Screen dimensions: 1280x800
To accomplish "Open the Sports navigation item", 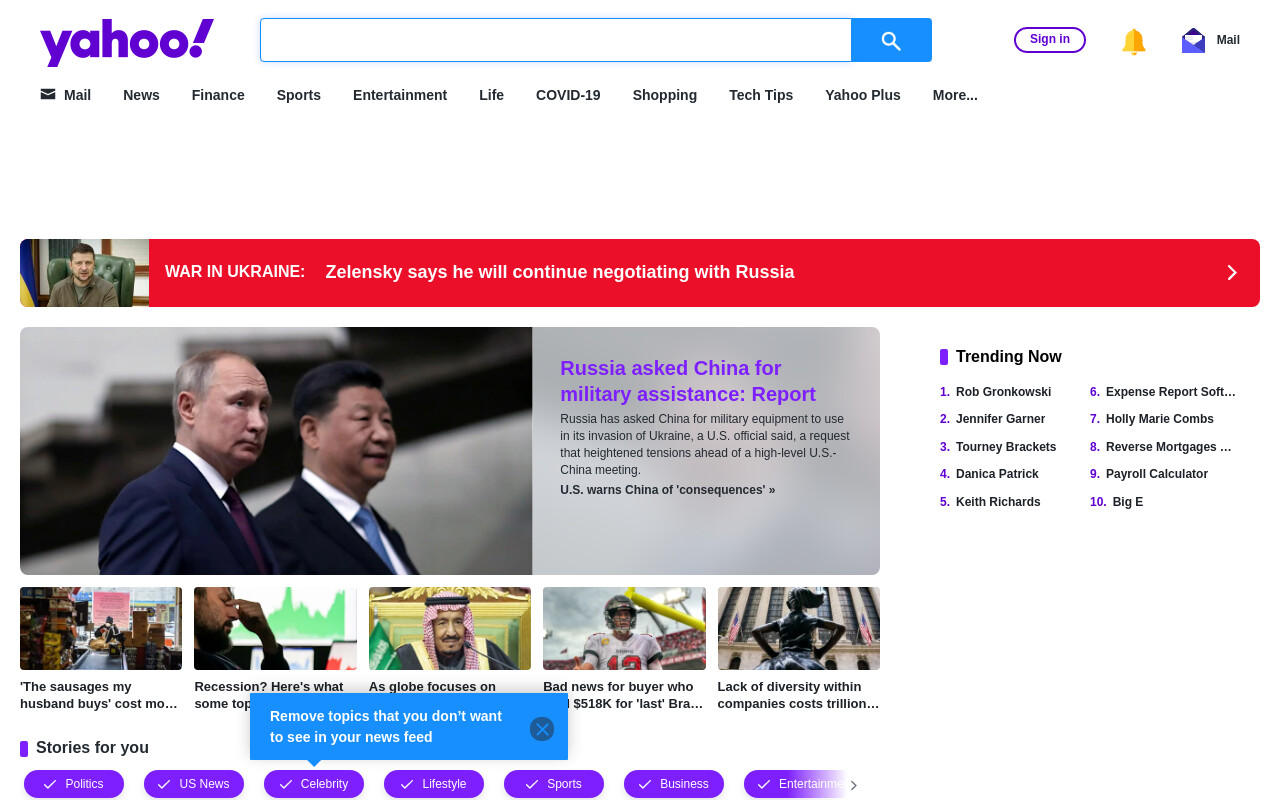I will click(x=299, y=95).
